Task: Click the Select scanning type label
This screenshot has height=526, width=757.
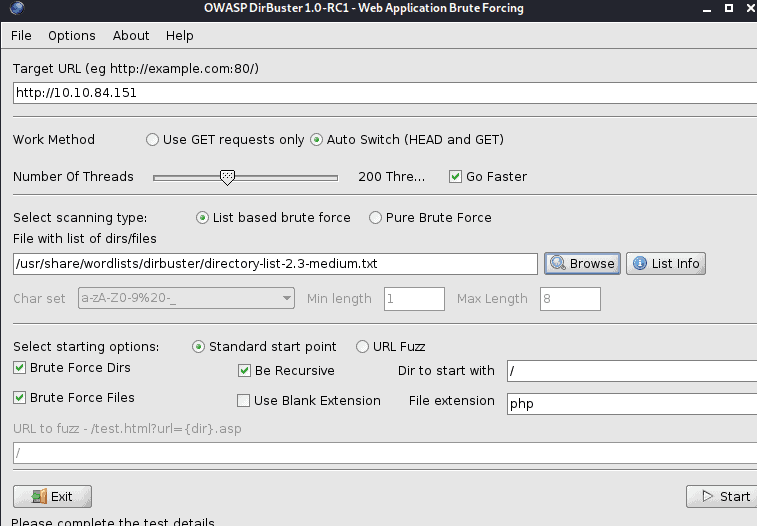Action: click(x=80, y=218)
